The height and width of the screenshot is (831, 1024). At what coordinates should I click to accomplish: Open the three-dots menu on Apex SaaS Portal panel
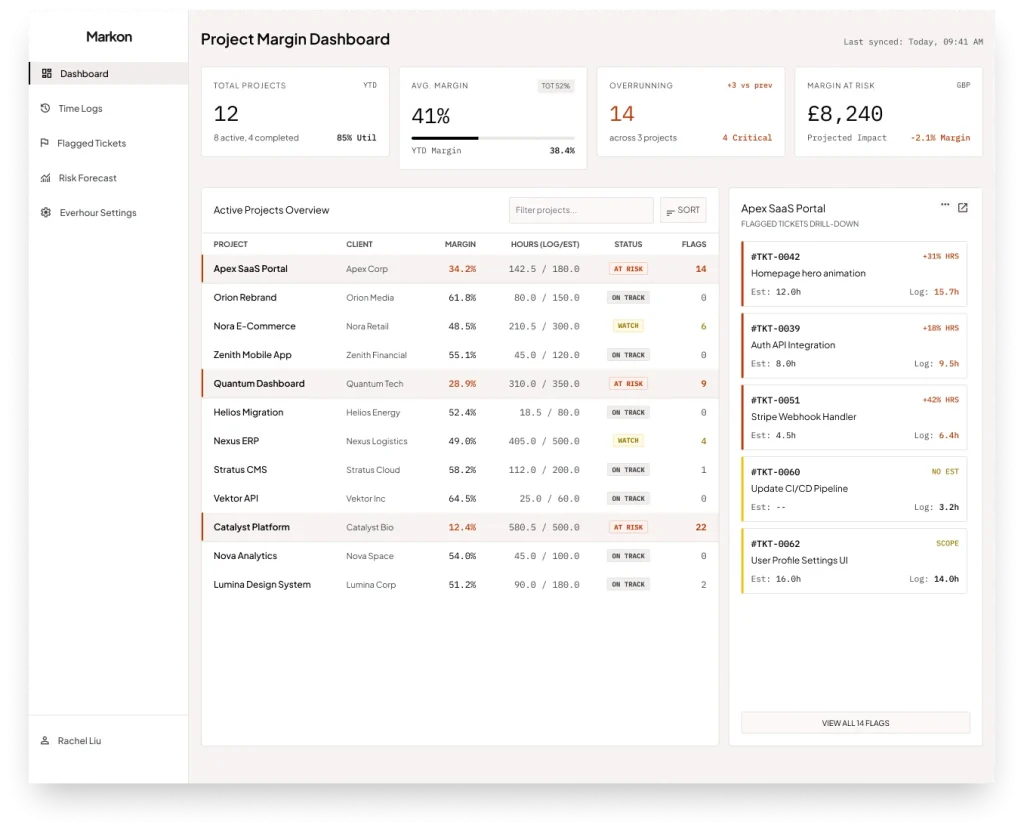944,205
